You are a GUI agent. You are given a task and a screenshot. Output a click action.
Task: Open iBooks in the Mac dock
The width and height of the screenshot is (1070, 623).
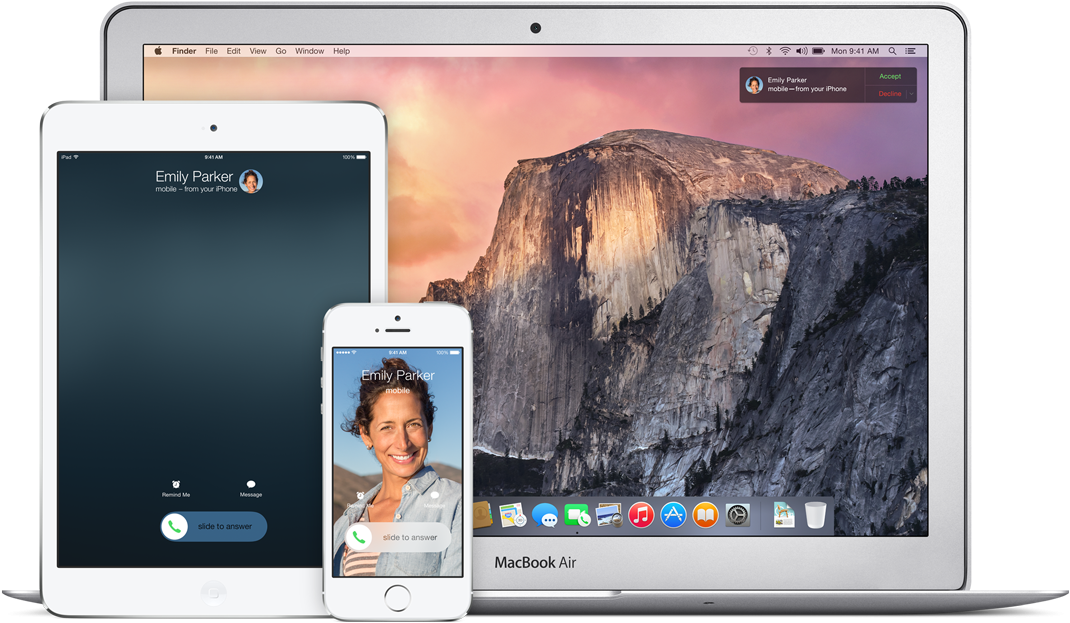pyautogui.click(x=705, y=515)
